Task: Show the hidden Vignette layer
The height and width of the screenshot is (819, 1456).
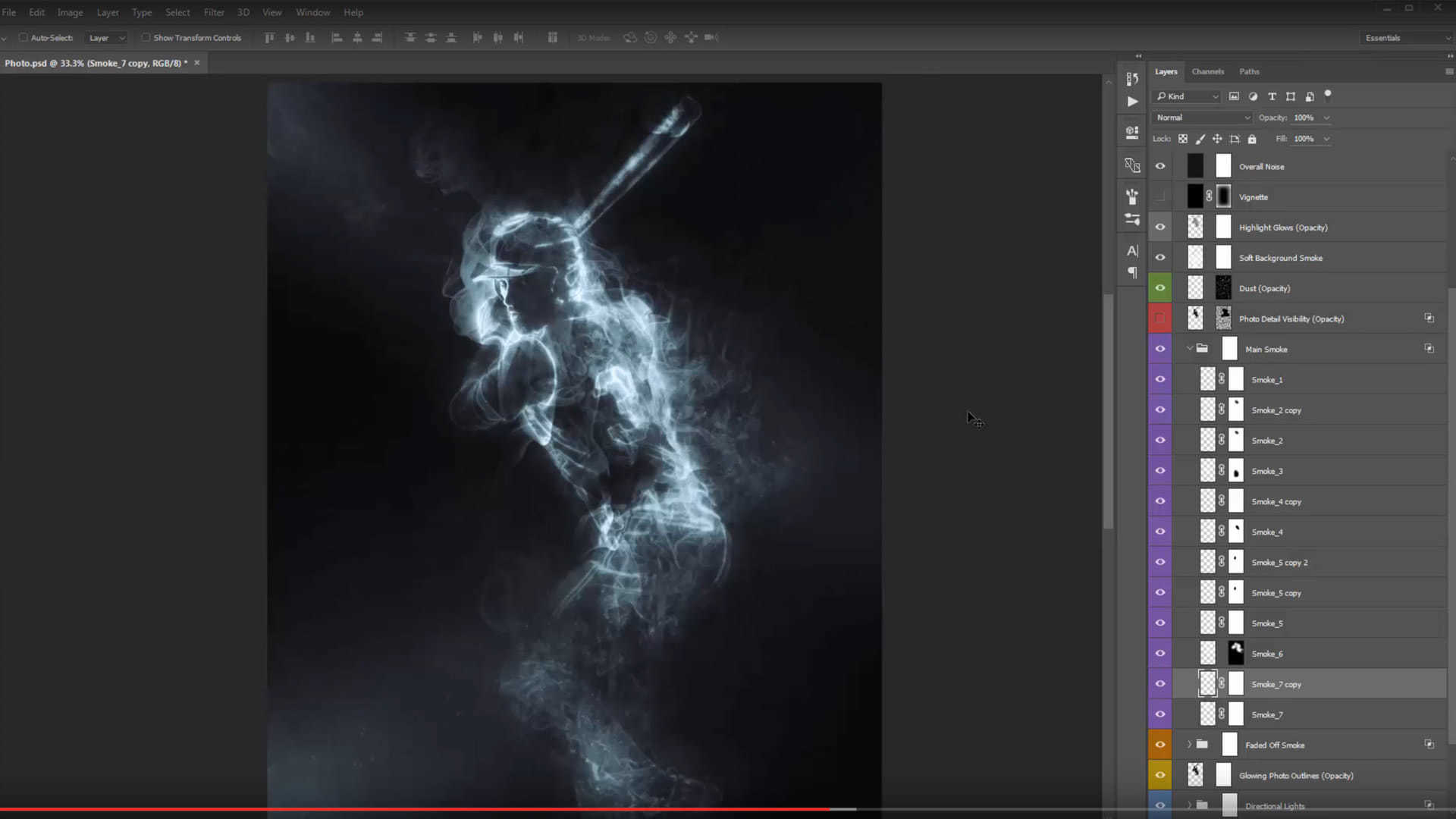Action: (x=1160, y=196)
